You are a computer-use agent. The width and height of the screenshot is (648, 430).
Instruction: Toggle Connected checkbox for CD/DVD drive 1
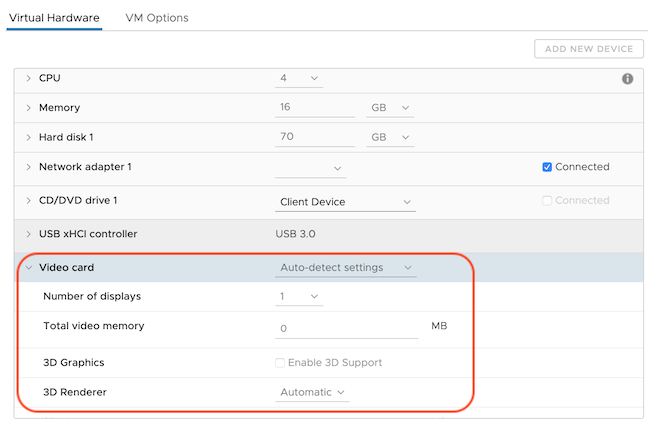(547, 201)
